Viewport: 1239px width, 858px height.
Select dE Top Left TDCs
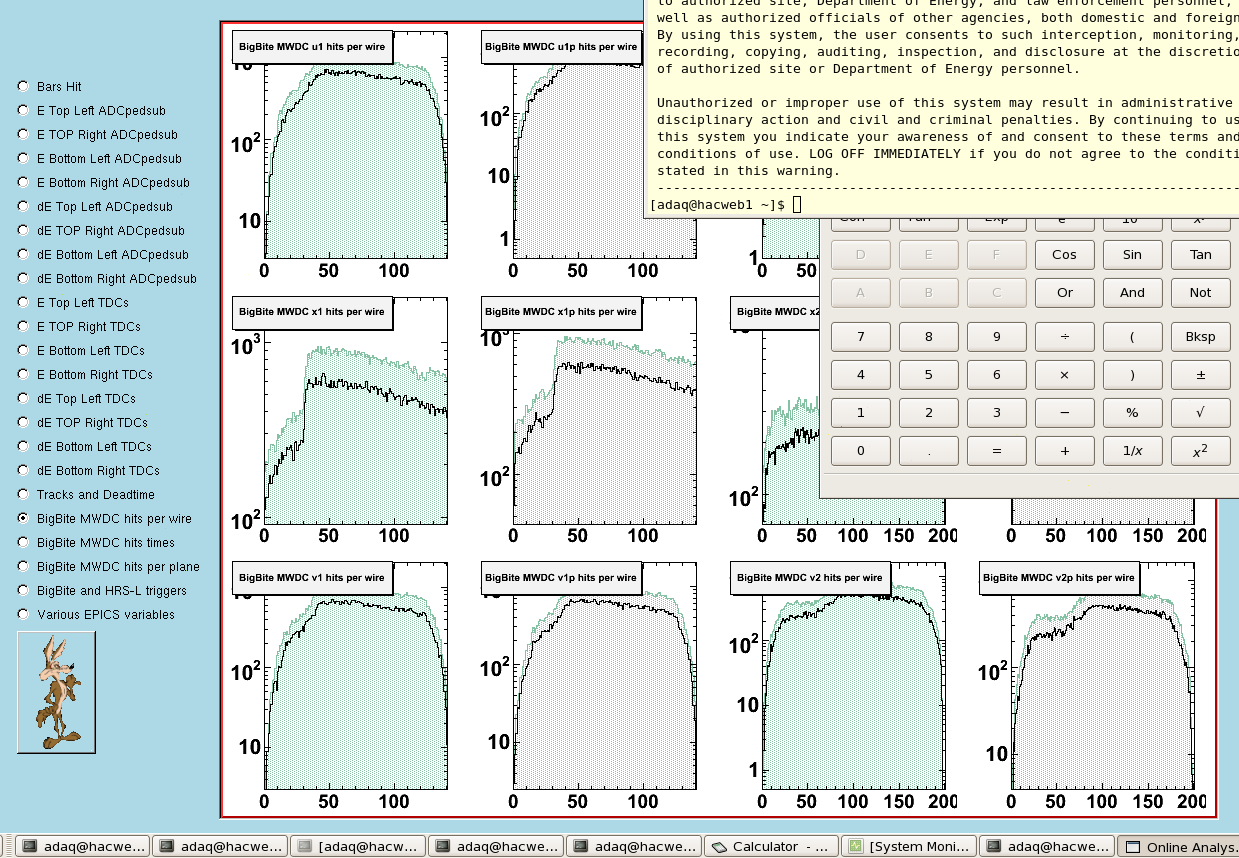23,399
